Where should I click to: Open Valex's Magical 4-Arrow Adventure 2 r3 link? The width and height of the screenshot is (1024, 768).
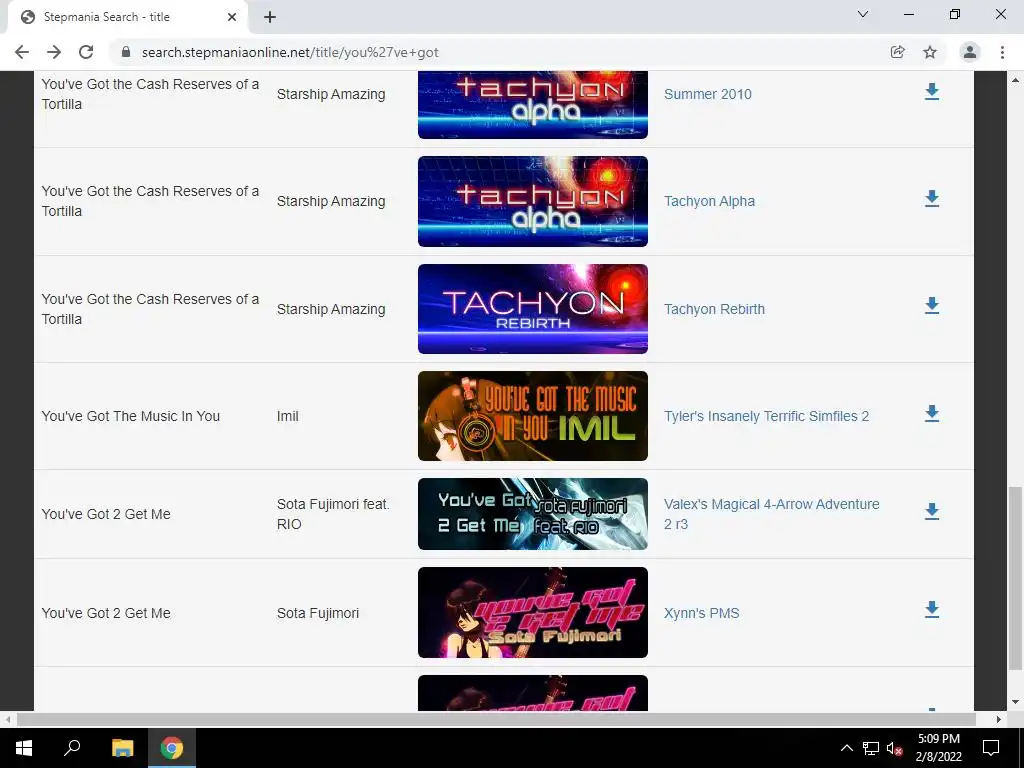coord(771,514)
